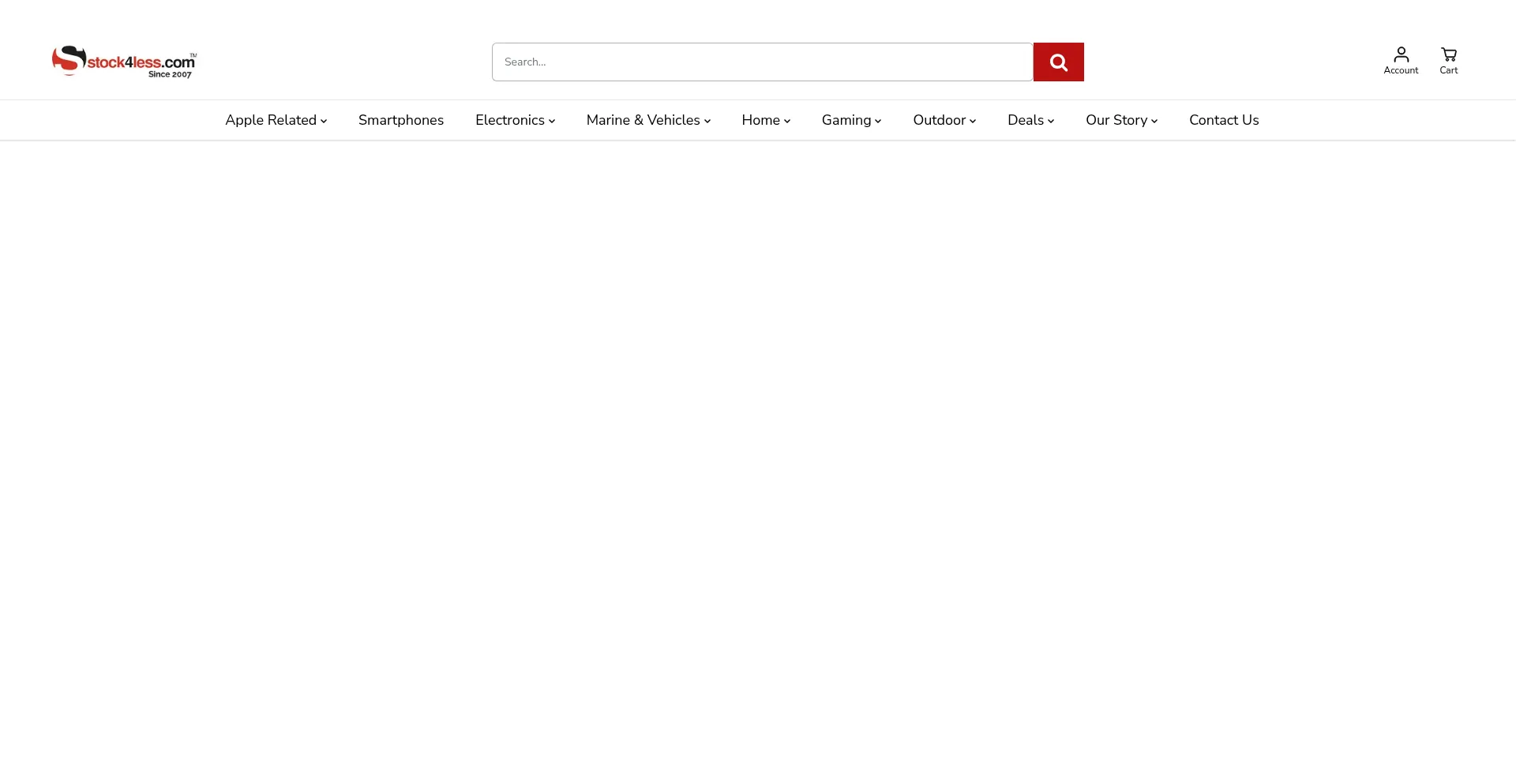Expand the Apple Related menu
Image resolution: width=1516 pixels, height=784 pixels.
click(276, 120)
